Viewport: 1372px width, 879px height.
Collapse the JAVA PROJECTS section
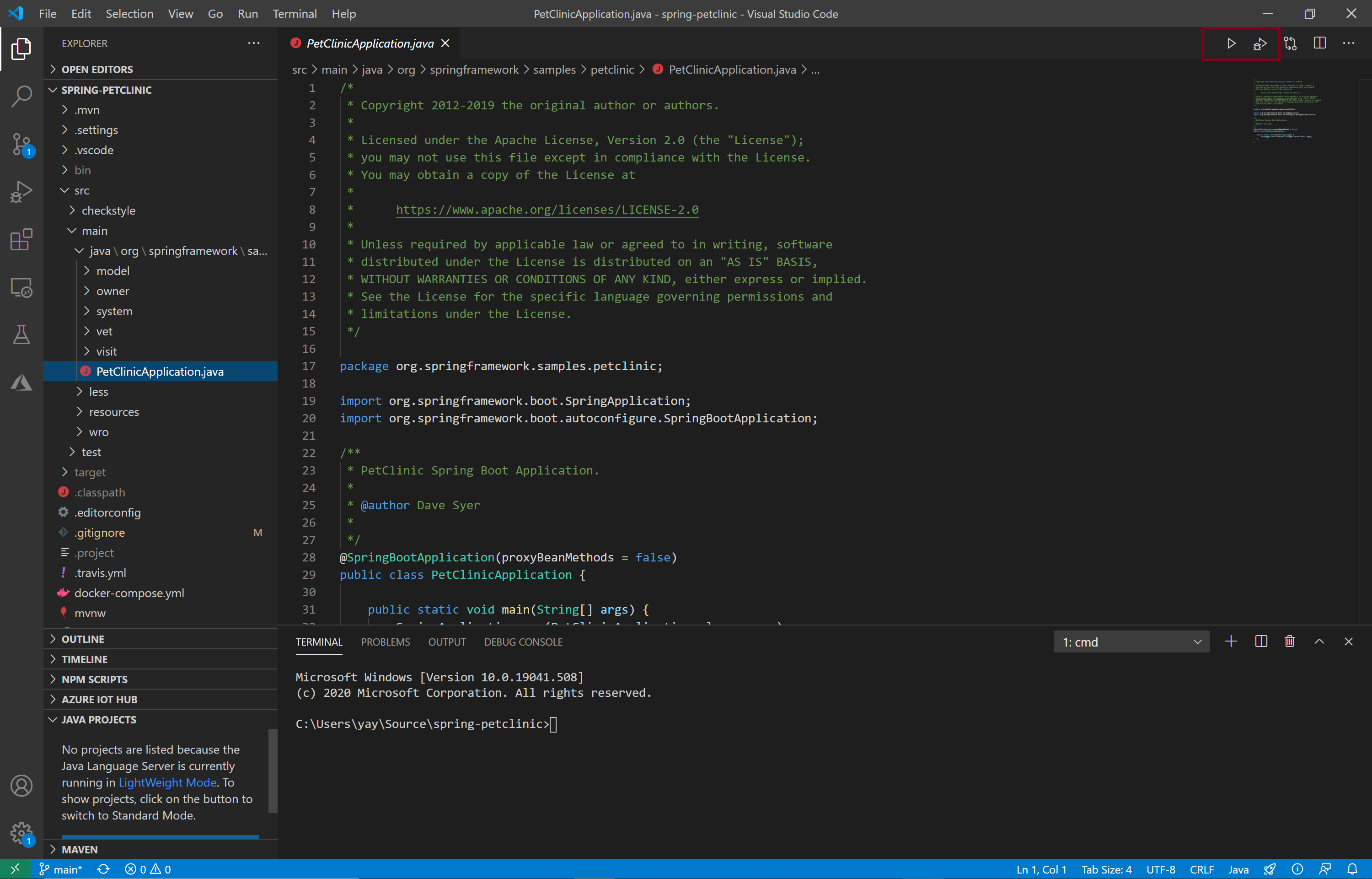coord(161,720)
